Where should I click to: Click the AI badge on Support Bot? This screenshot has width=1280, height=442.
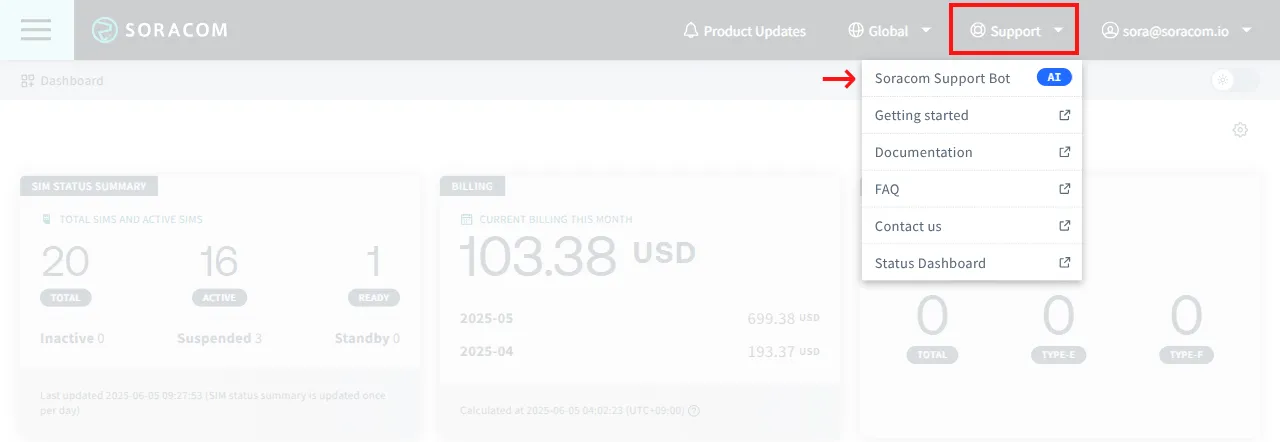(x=1054, y=77)
